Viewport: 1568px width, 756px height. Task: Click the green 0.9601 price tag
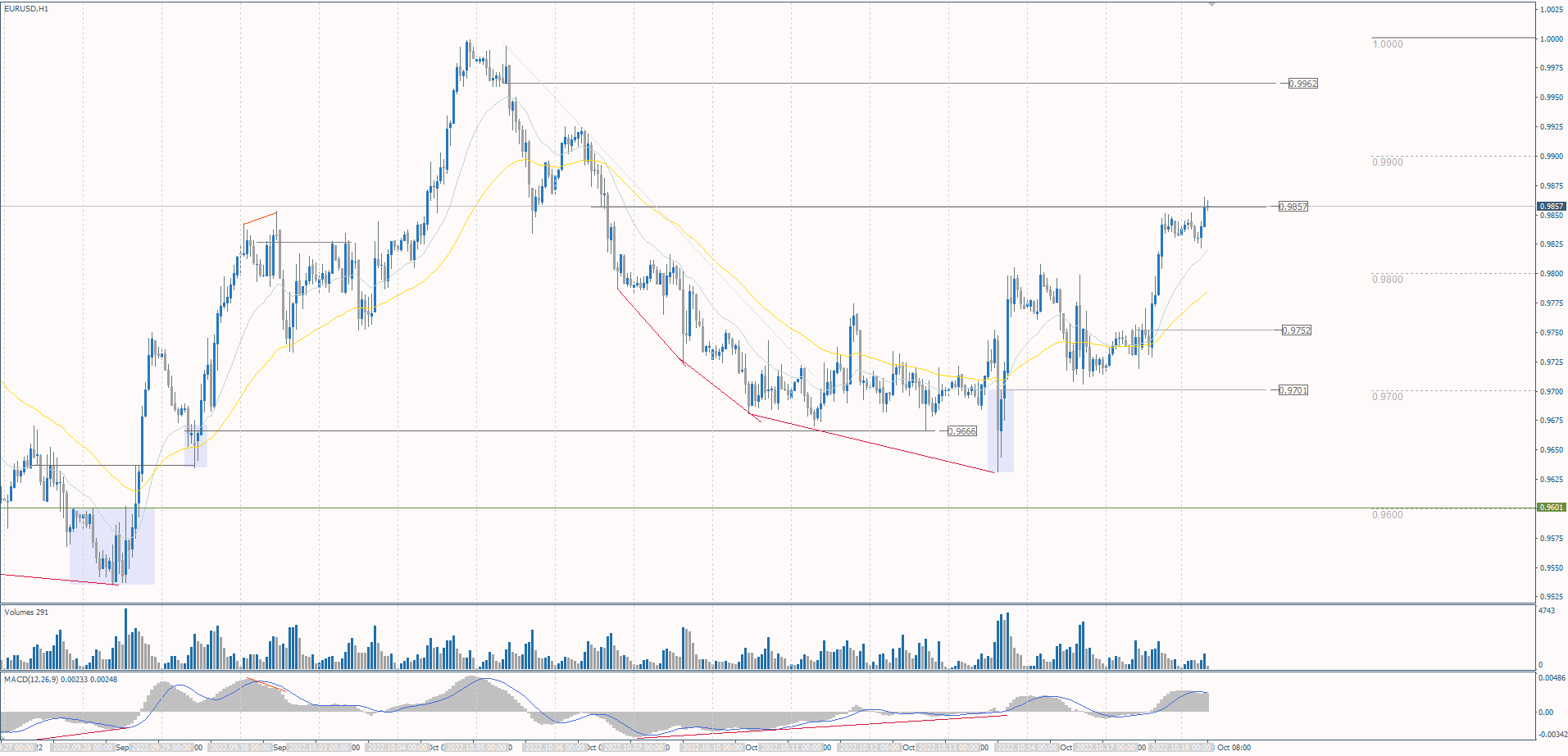1552,508
